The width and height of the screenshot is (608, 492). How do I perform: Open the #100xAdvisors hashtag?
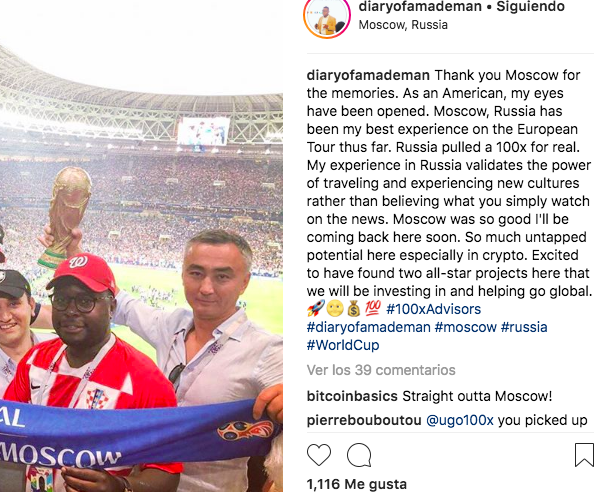pyautogui.click(x=434, y=309)
